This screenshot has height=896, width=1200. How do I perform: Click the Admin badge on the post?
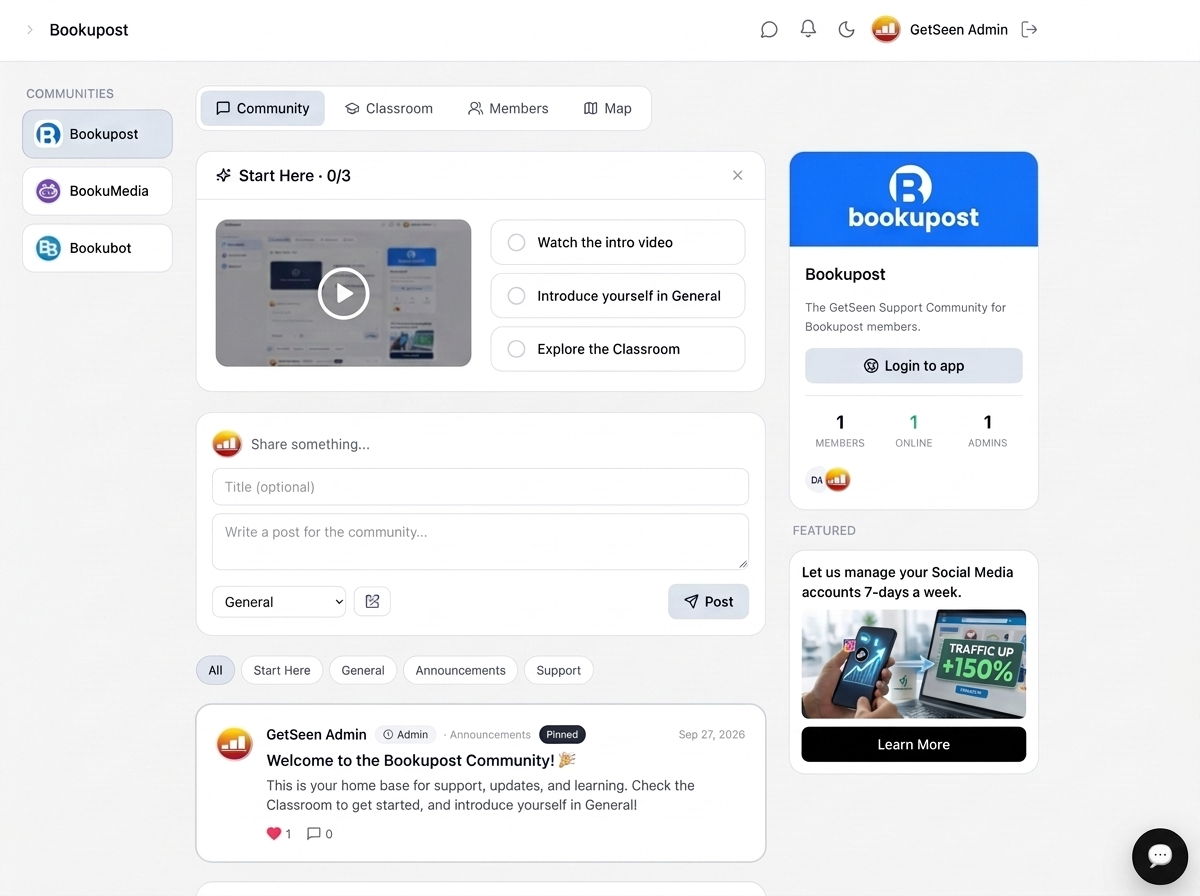coord(406,734)
